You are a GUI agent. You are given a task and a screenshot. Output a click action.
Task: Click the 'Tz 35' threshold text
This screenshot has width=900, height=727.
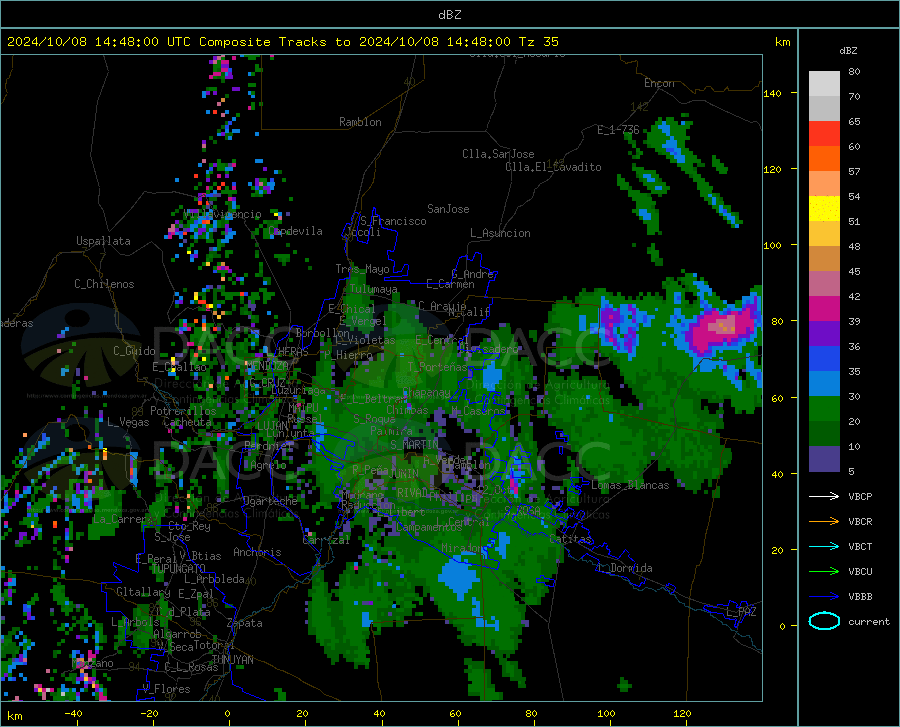(x=538, y=42)
